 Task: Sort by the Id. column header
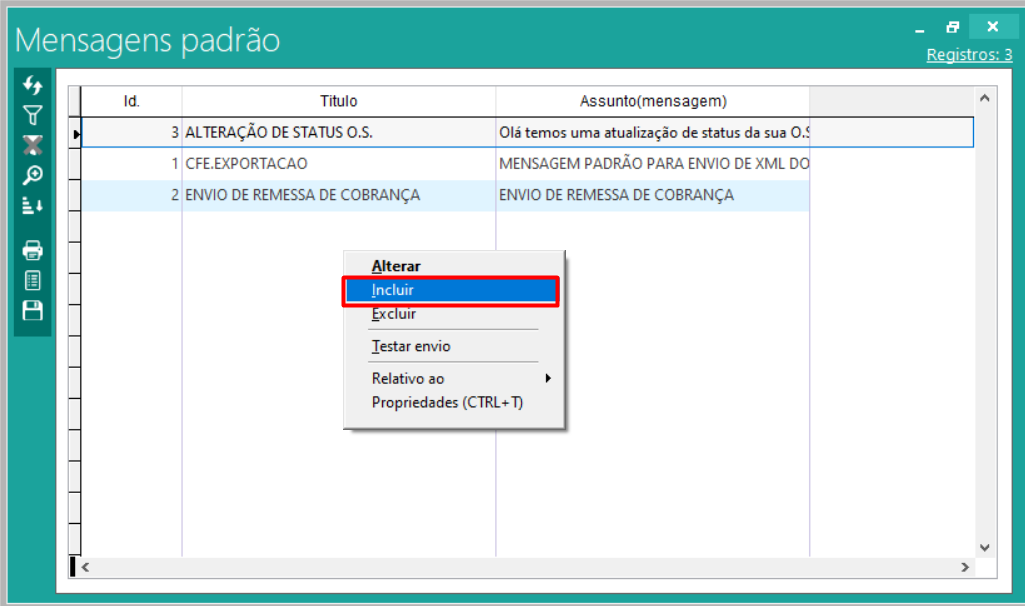131,101
